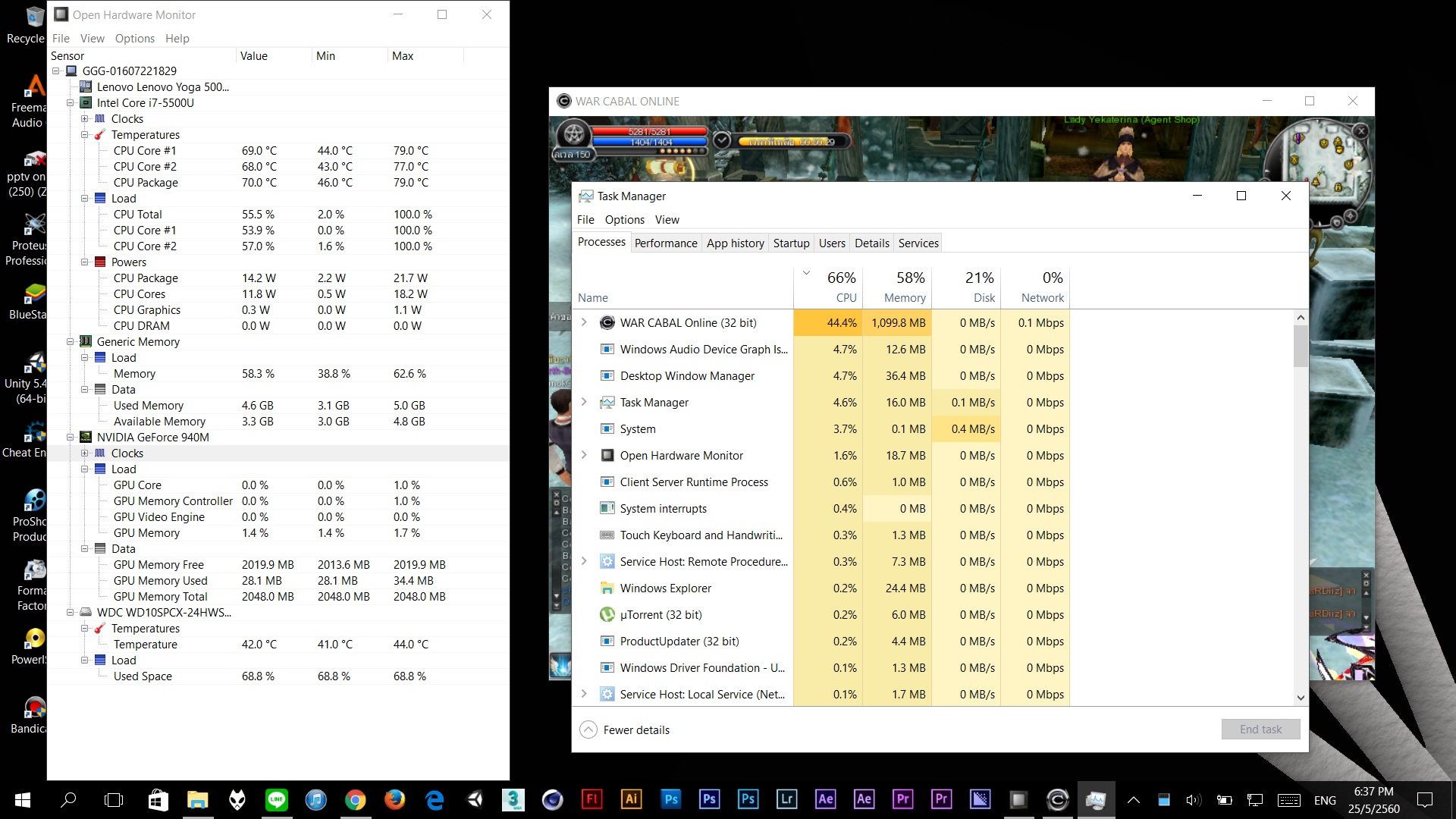Screen dimensions: 1456x819
Task: Open Hardware Monitor Help menu
Action: click(177, 39)
